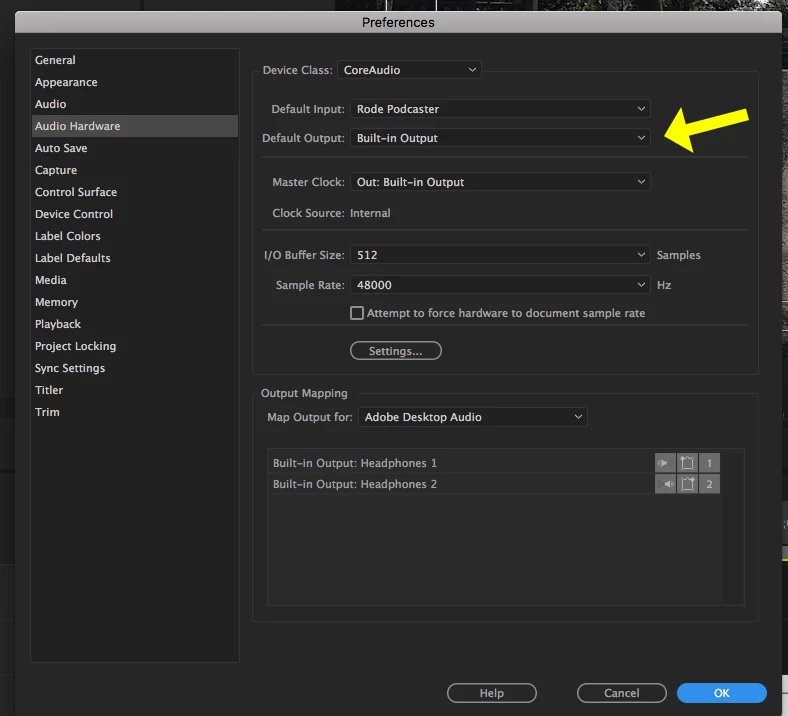Click channel 1 icon for Headphones 1
This screenshot has width=788, height=716.
pos(709,463)
